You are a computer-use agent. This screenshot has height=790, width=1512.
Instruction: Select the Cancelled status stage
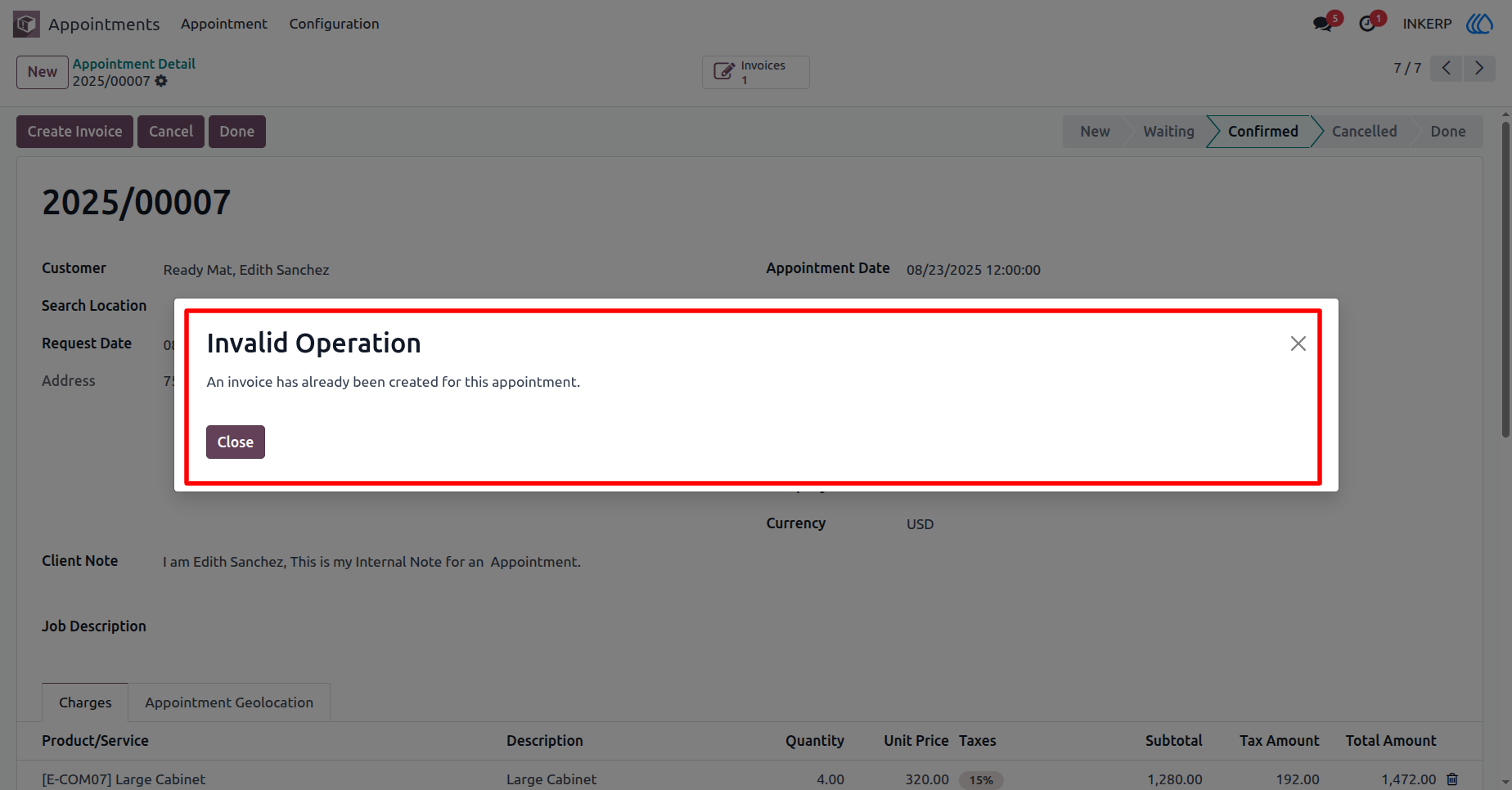coord(1364,132)
